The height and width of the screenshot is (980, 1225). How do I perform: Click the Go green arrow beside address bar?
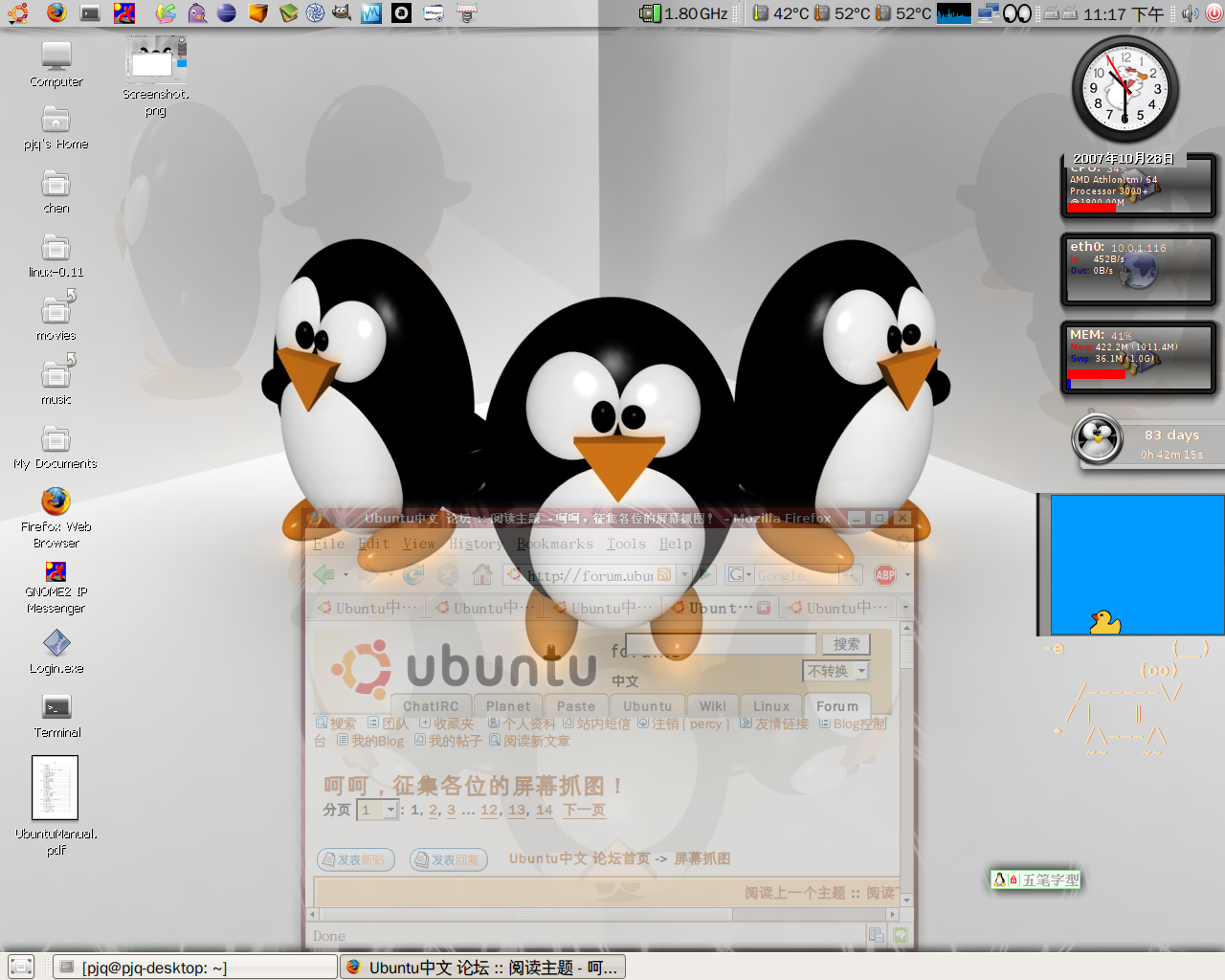coord(705,575)
